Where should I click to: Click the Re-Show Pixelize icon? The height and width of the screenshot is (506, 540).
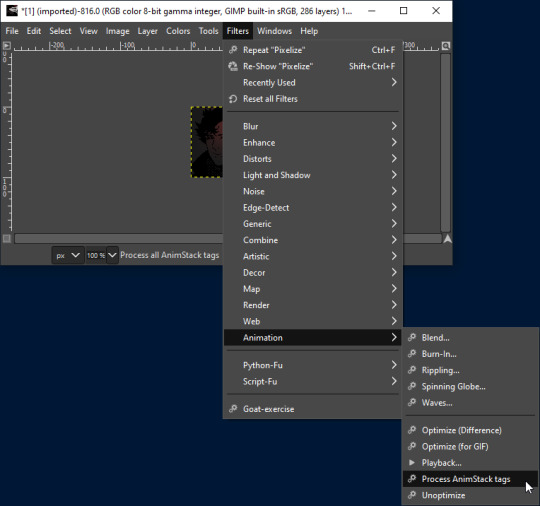coord(233,66)
